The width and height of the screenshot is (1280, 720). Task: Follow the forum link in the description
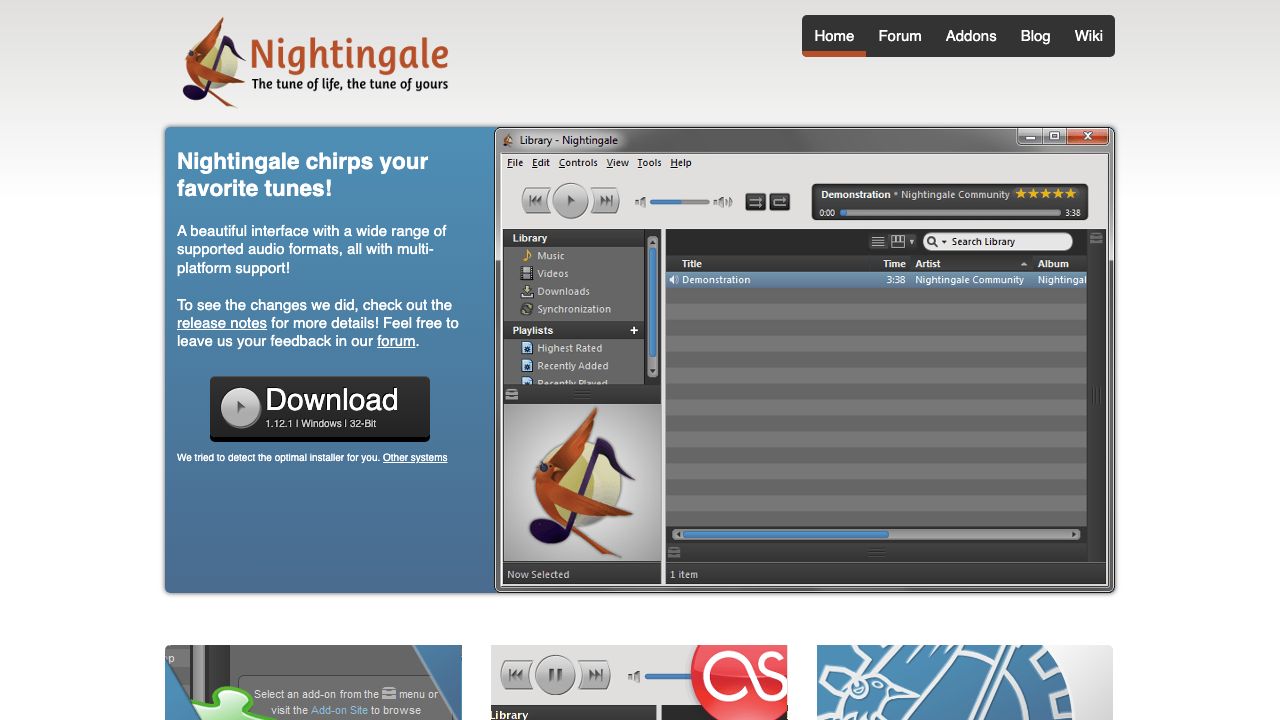pos(396,341)
